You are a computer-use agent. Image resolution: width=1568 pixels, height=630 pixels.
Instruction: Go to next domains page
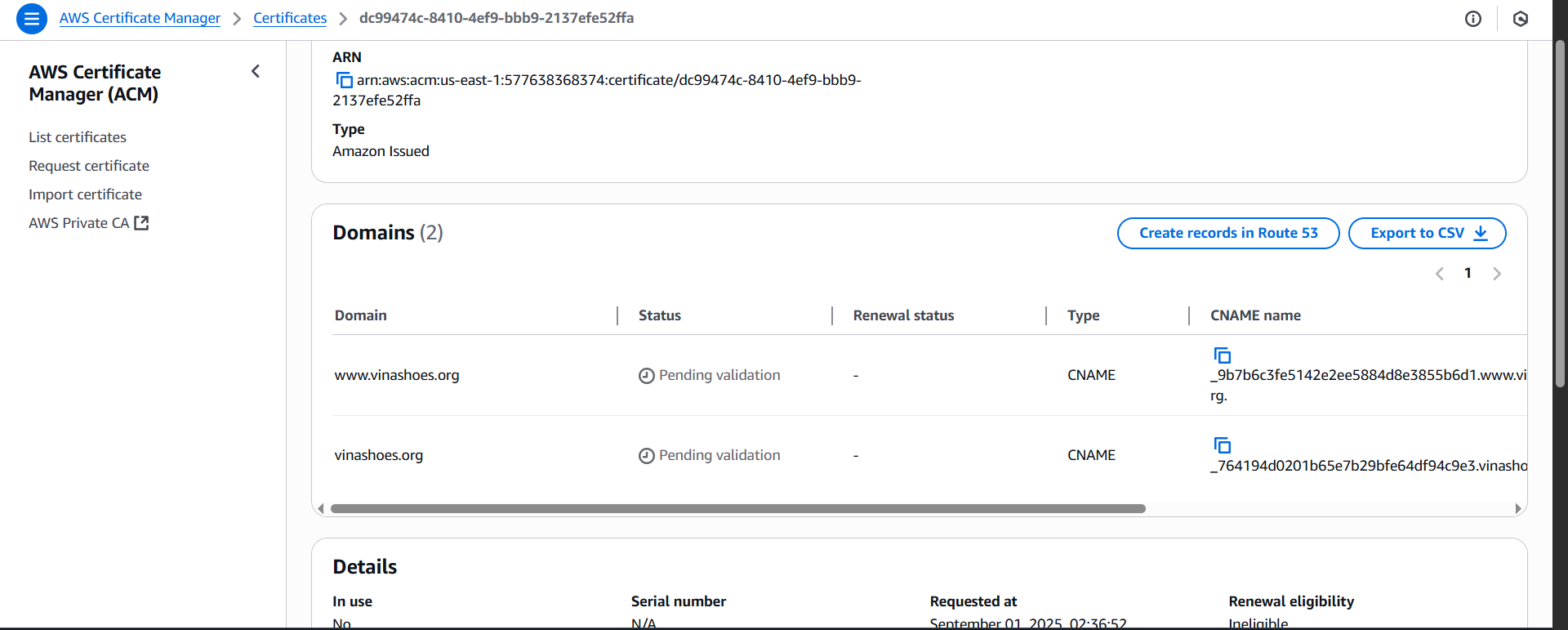[1496, 274]
